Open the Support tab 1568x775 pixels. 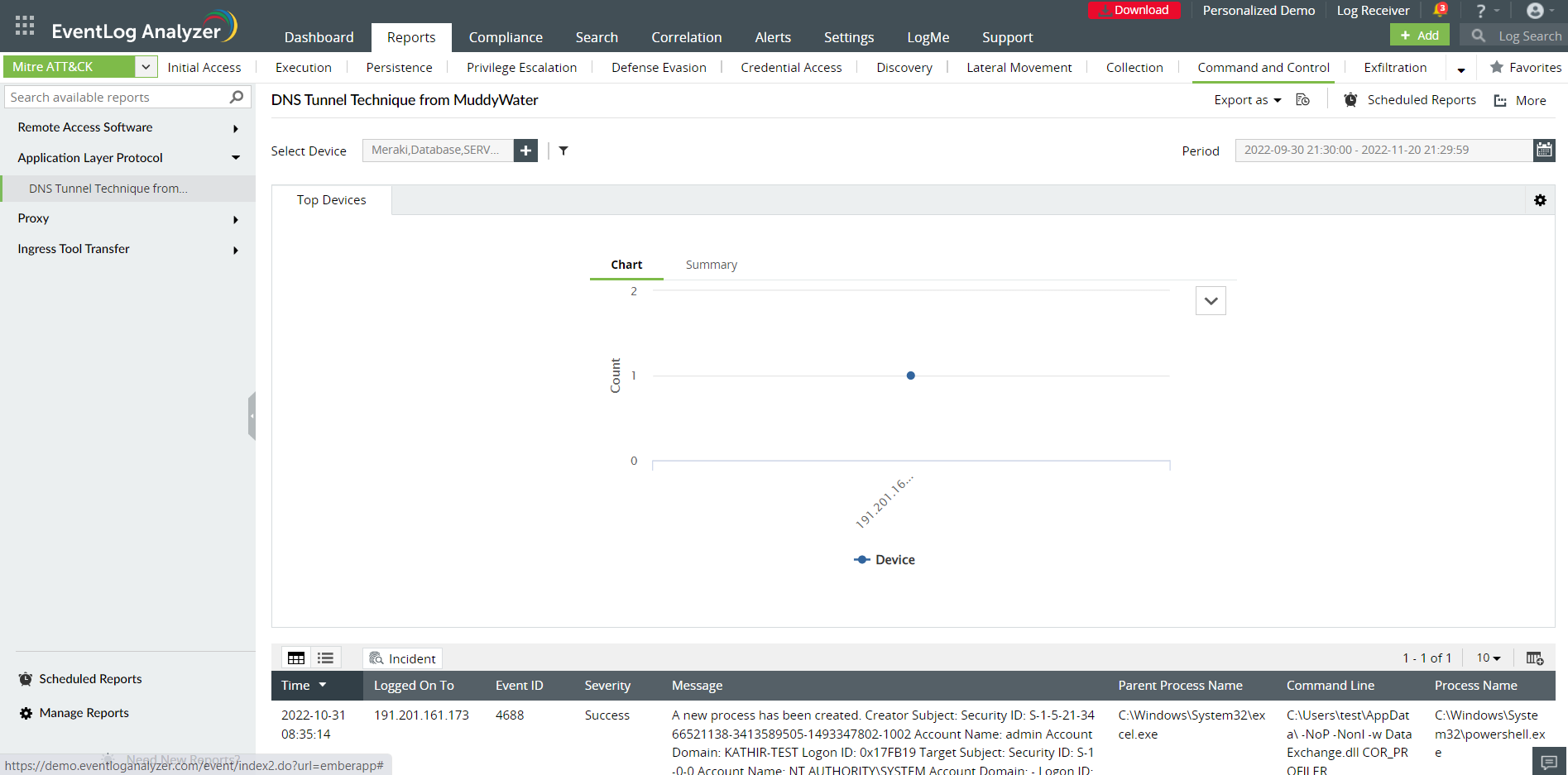coord(1007,37)
